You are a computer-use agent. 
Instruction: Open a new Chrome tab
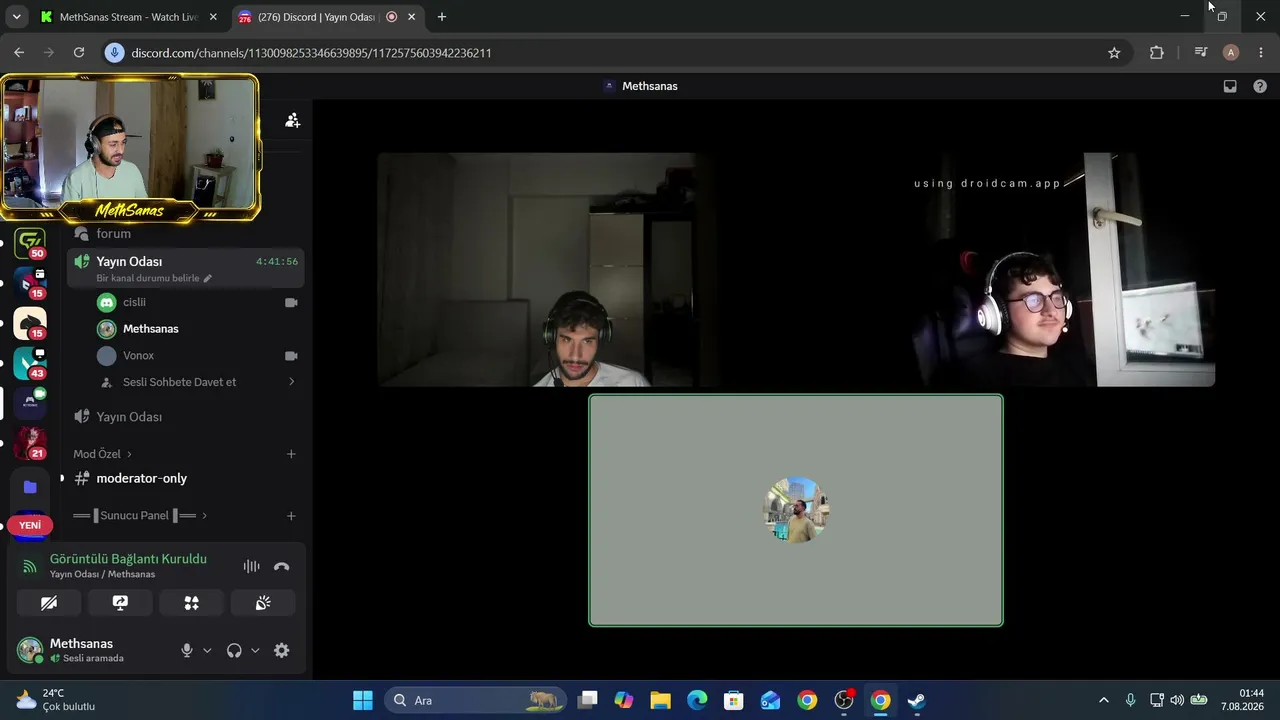(442, 17)
